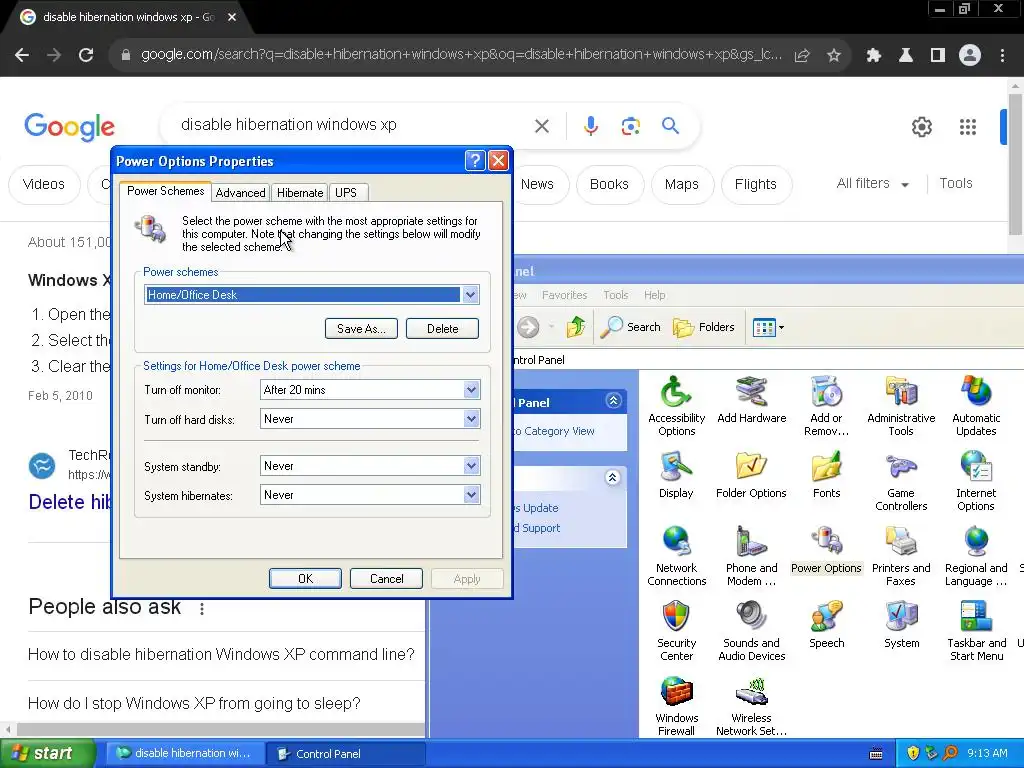Screen dimensions: 1024x768
Task: Expand 'How do I stop Windows XP from going to sleep?'
Action: [226, 703]
